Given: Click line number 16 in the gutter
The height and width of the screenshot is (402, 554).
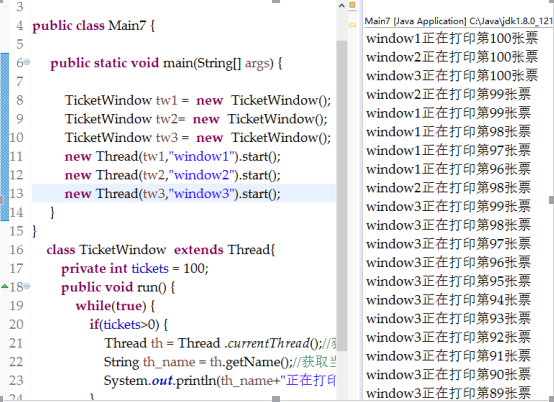Looking at the screenshot, I should [16, 250].
